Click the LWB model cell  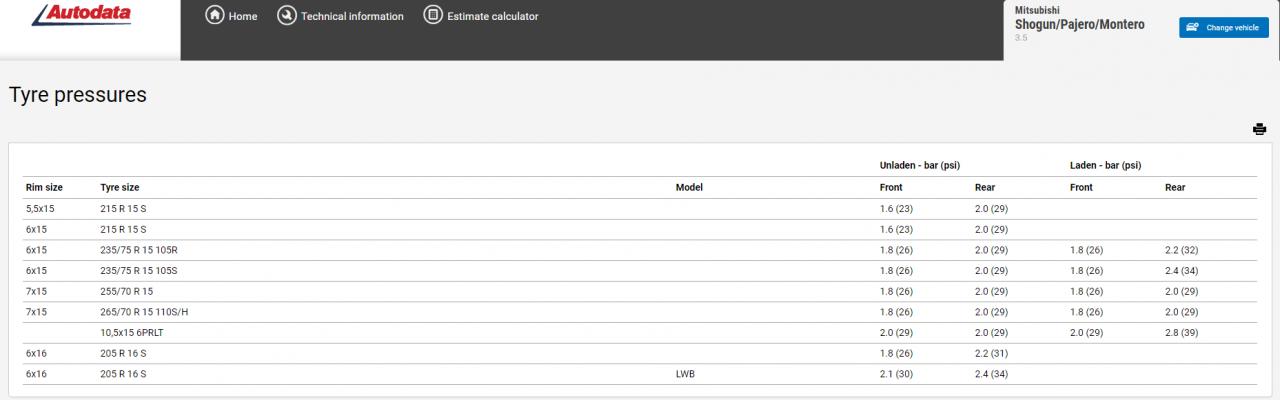click(685, 373)
